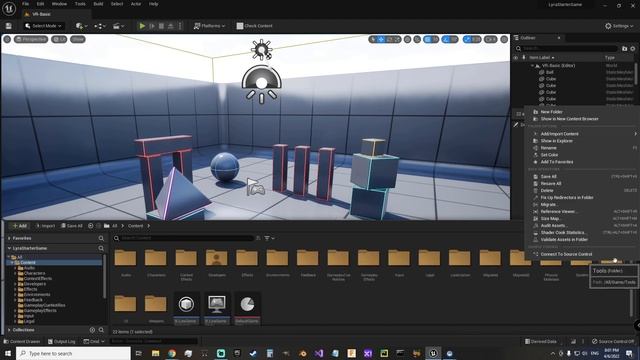Open the File menu
This screenshot has width=640, height=360.
point(25,4)
